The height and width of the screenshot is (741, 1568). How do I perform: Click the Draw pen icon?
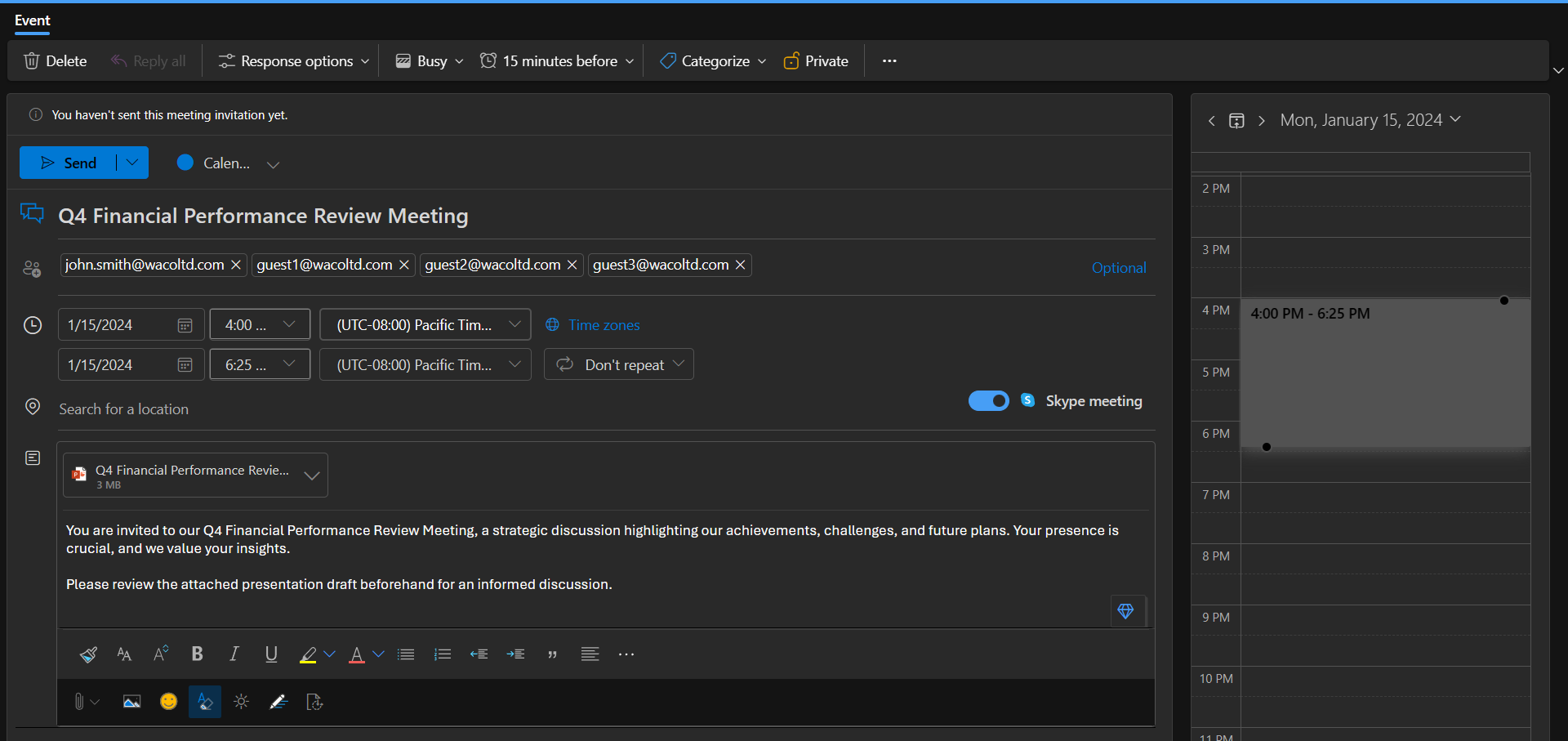[x=278, y=702]
